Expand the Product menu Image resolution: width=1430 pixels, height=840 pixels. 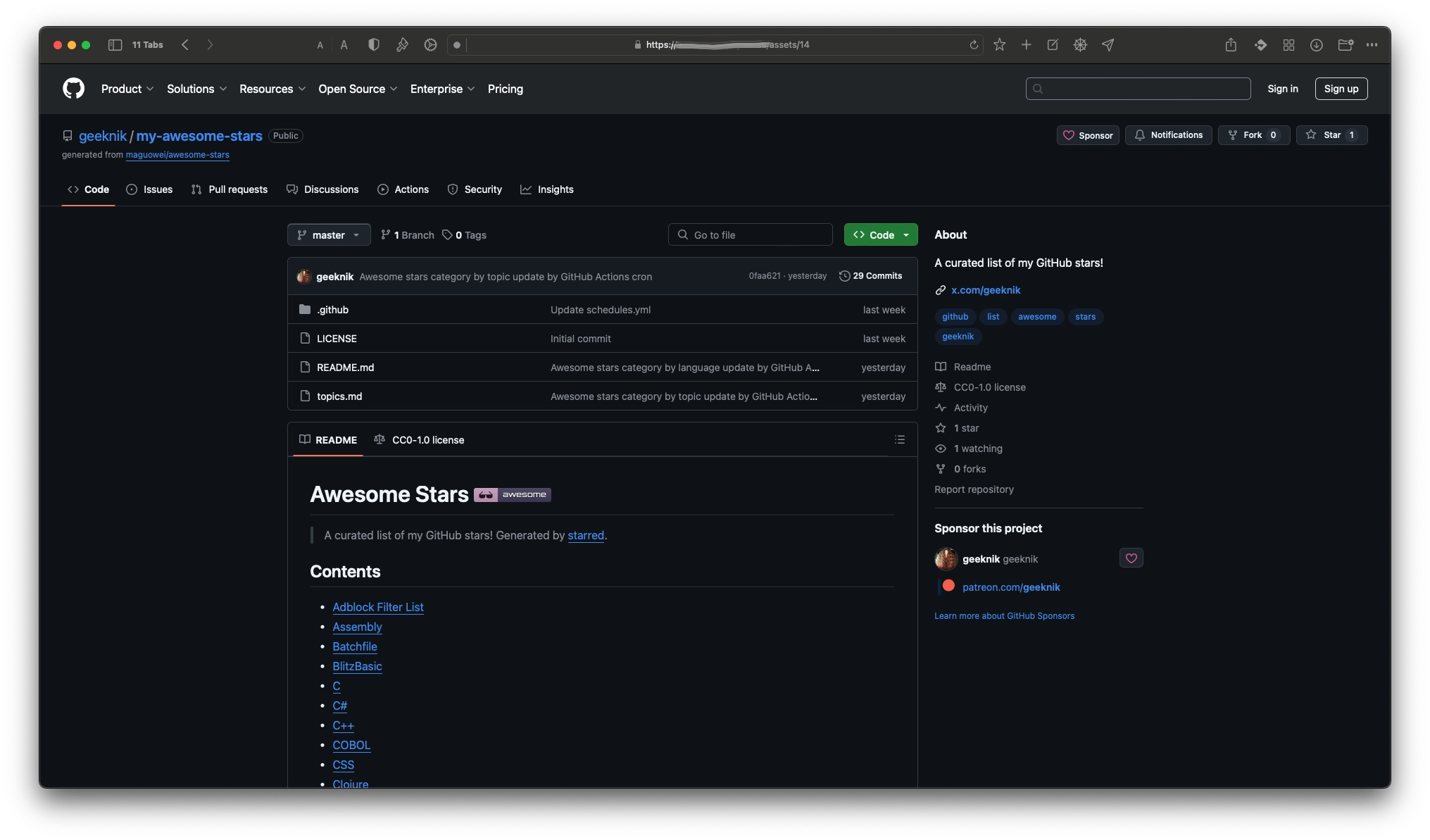coord(127,89)
